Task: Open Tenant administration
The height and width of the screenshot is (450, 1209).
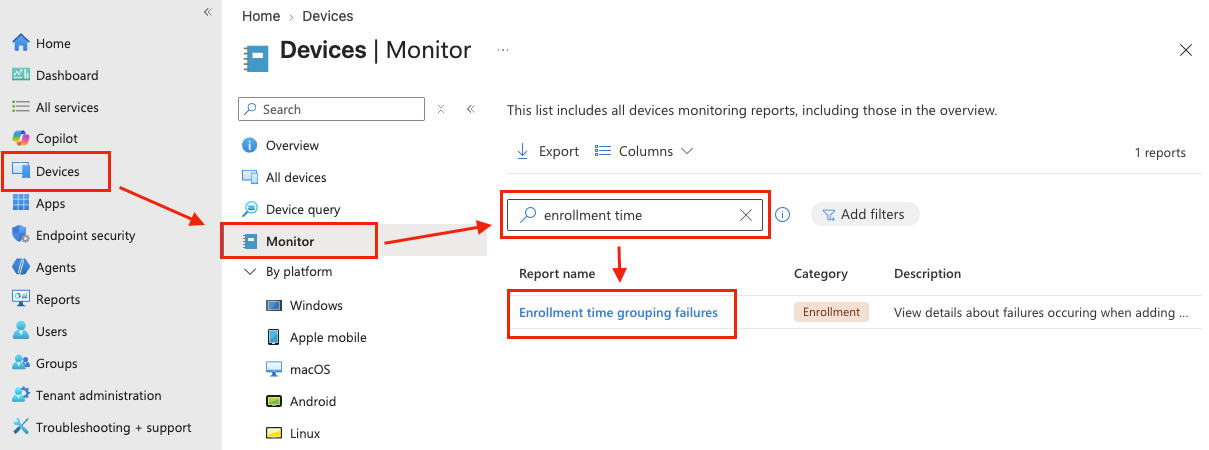Action: click(x=98, y=395)
